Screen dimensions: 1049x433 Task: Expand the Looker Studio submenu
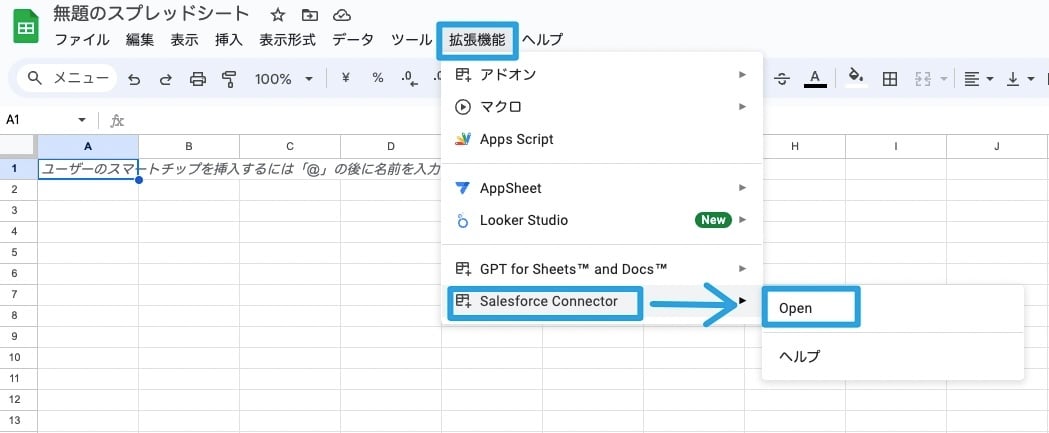click(x=601, y=220)
